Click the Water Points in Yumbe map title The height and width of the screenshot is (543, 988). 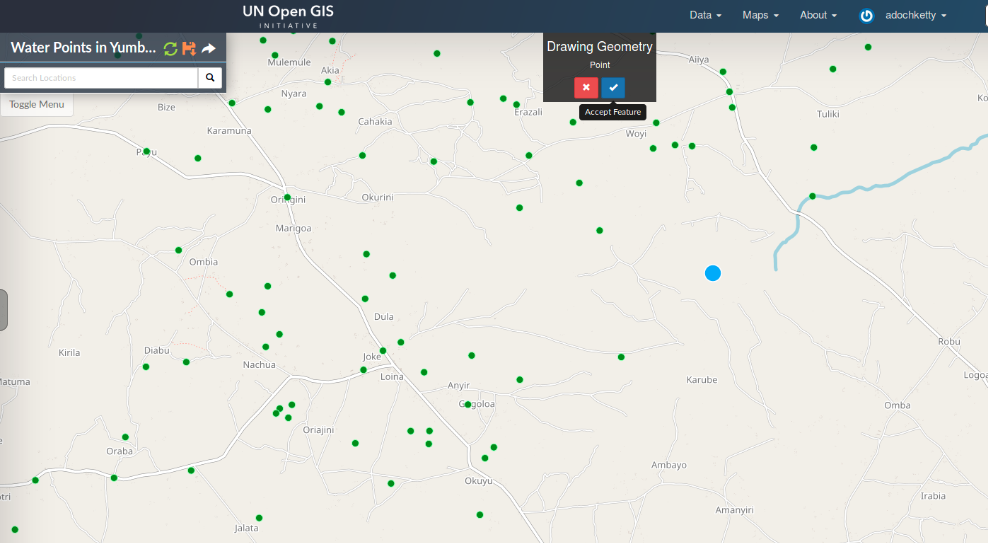pyautogui.click(x=83, y=48)
